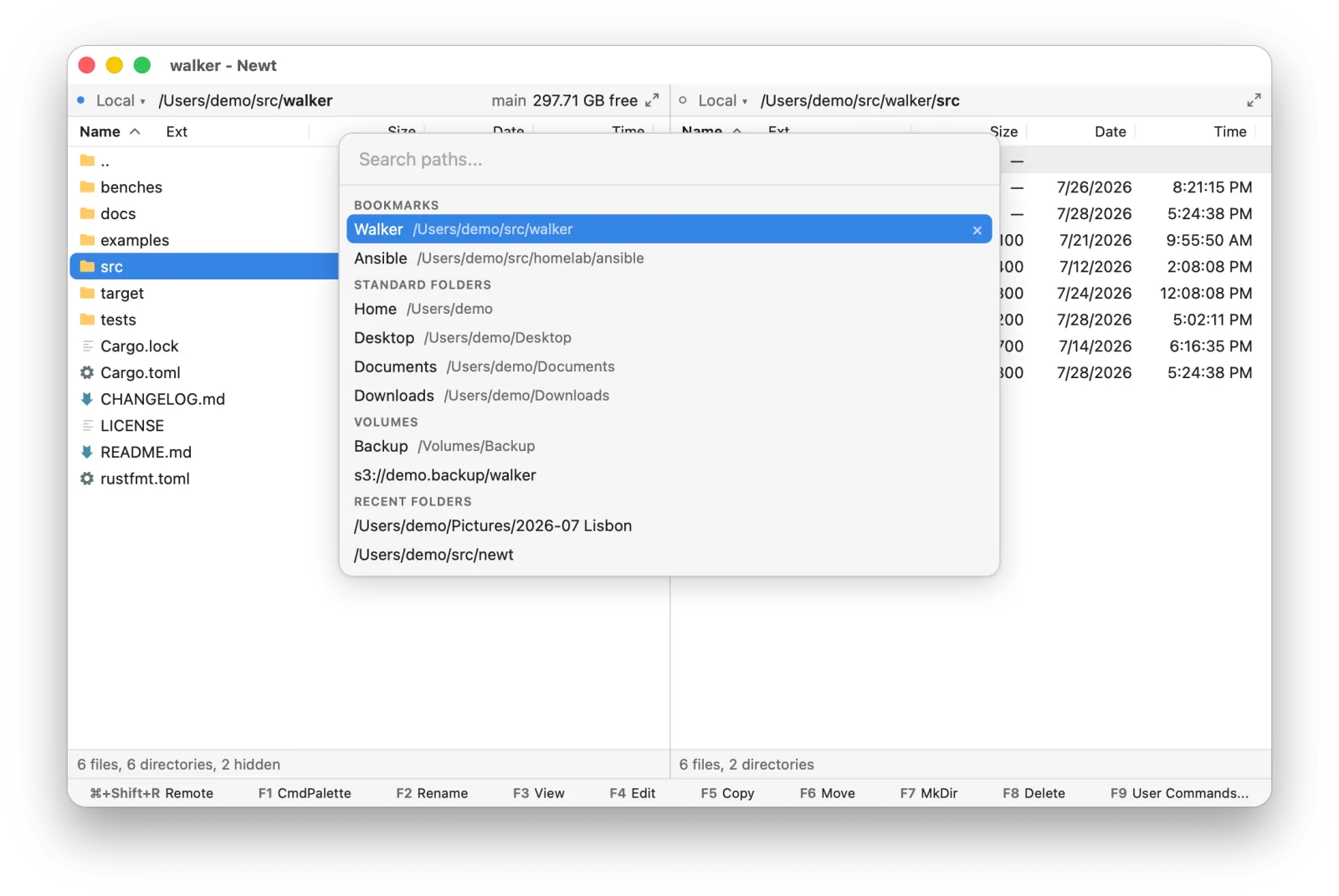1339x896 pixels.
Task: Click the rustfmt.toml gear icon
Action: (x=87, y=479)
